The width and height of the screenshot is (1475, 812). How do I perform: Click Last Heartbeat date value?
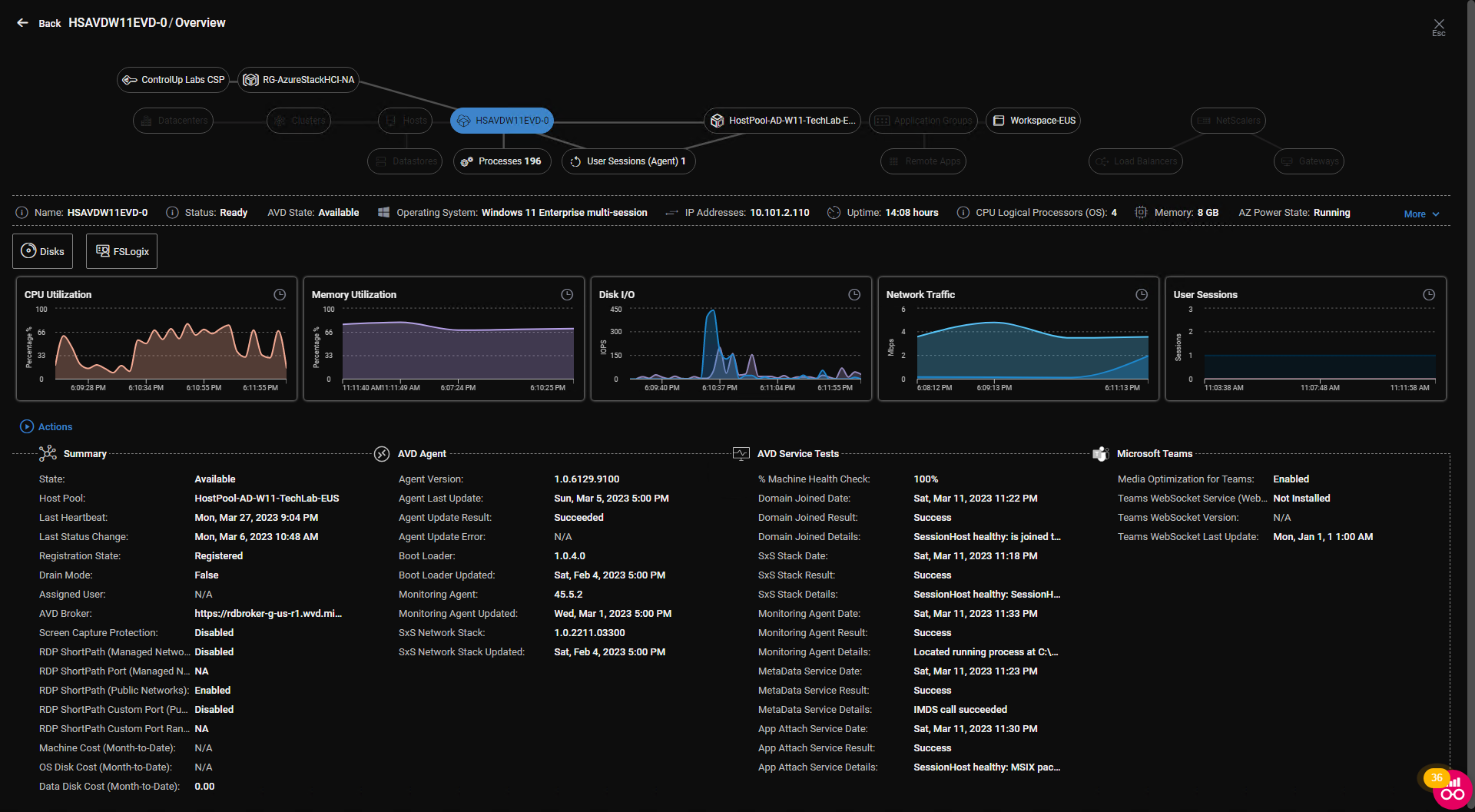point(256,518)
